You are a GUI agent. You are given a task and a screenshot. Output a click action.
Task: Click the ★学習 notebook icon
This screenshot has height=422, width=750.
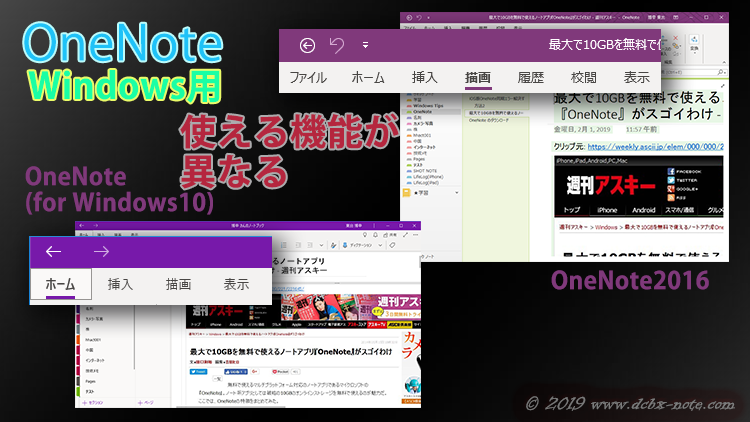(407, 193)
